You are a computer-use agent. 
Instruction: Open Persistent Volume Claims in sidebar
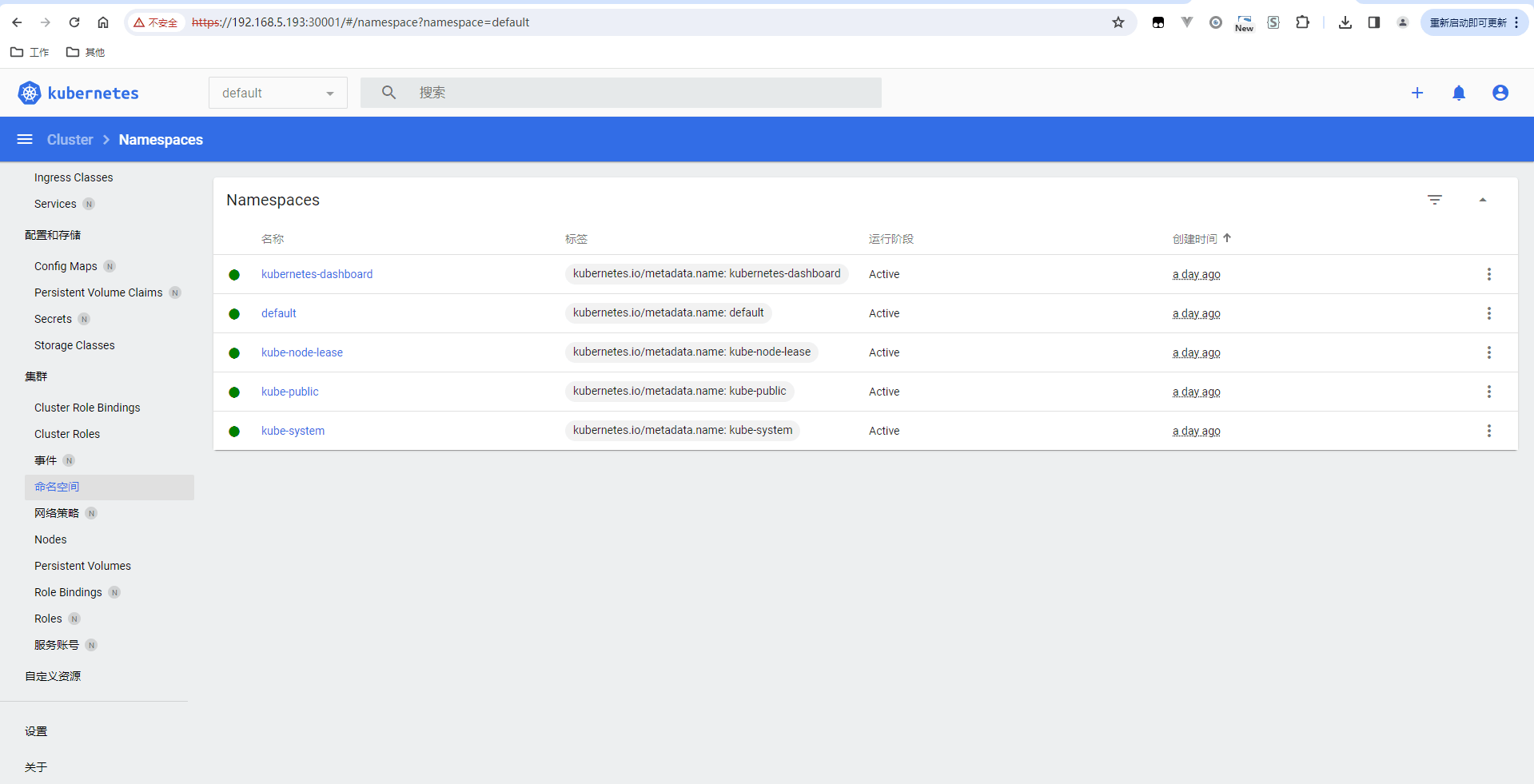pyautogui.click(x=98, y=293)
